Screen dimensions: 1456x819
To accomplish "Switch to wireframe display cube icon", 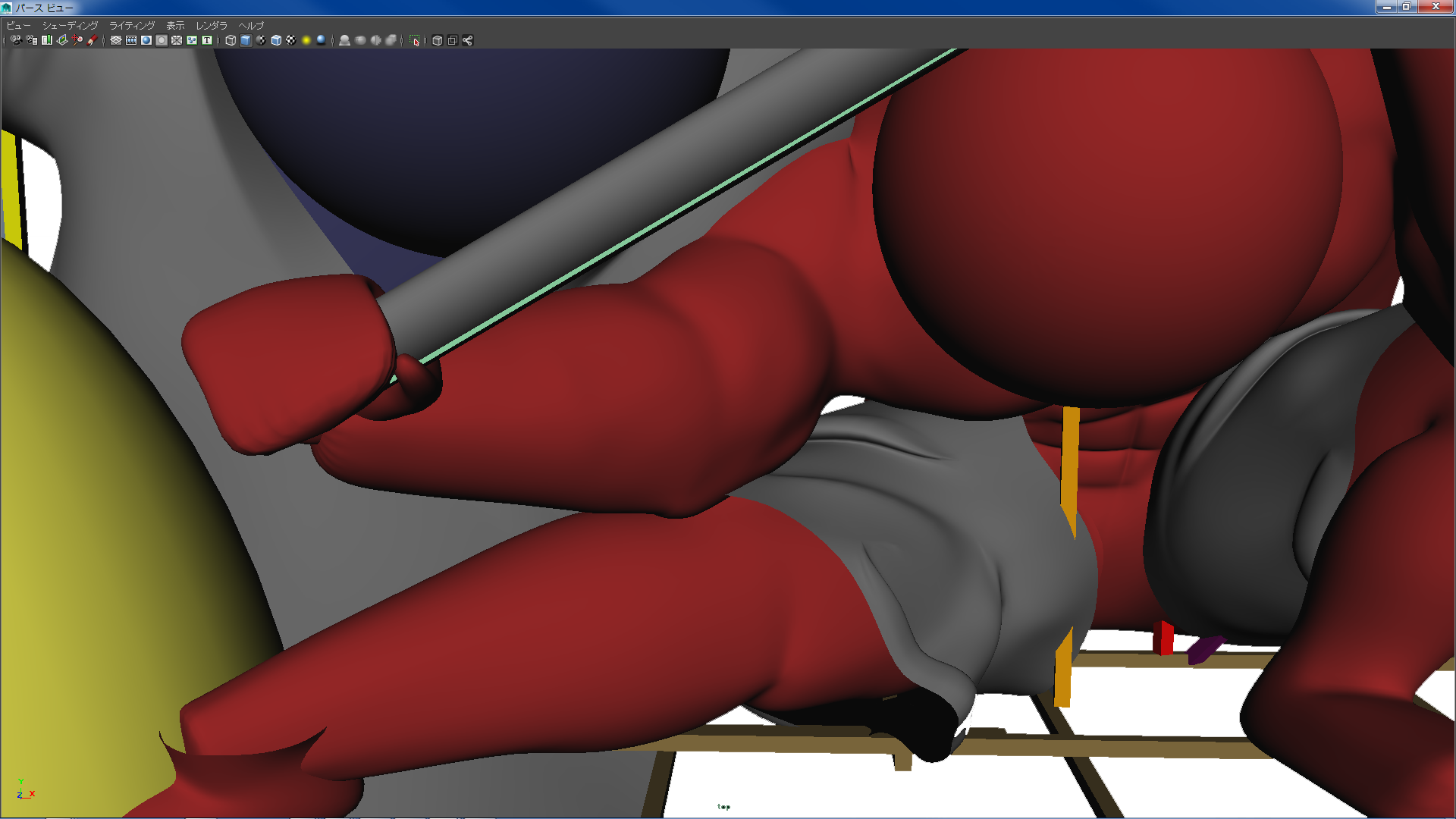I will coord(231,40).
